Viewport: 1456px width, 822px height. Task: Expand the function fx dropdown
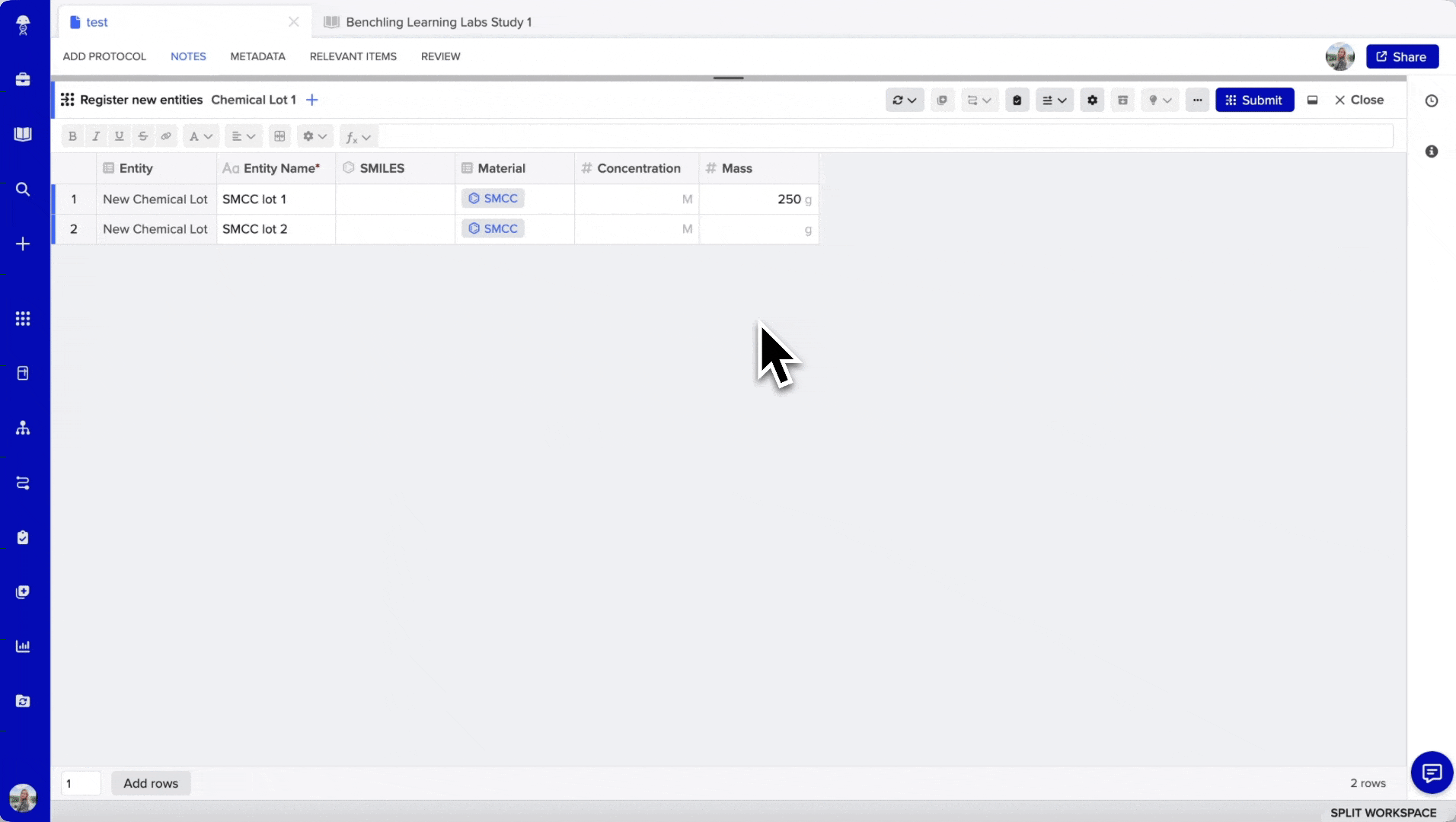(357, 135)
